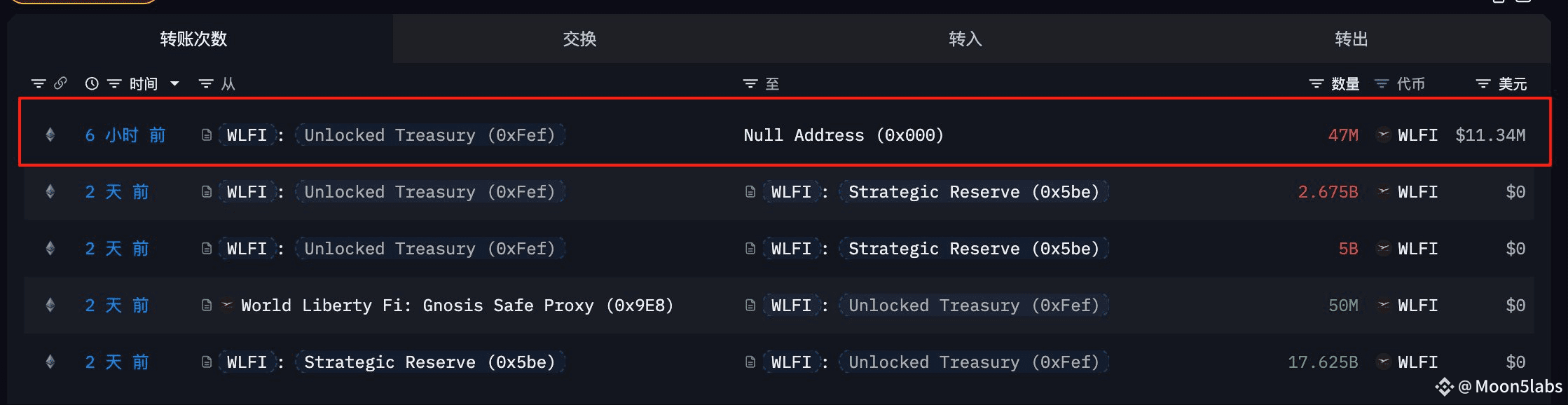Screen dimensions: 1568x405
Task: Open Strategic Reserve (0x5be) on 2.675B row
Action: point(974,192)
